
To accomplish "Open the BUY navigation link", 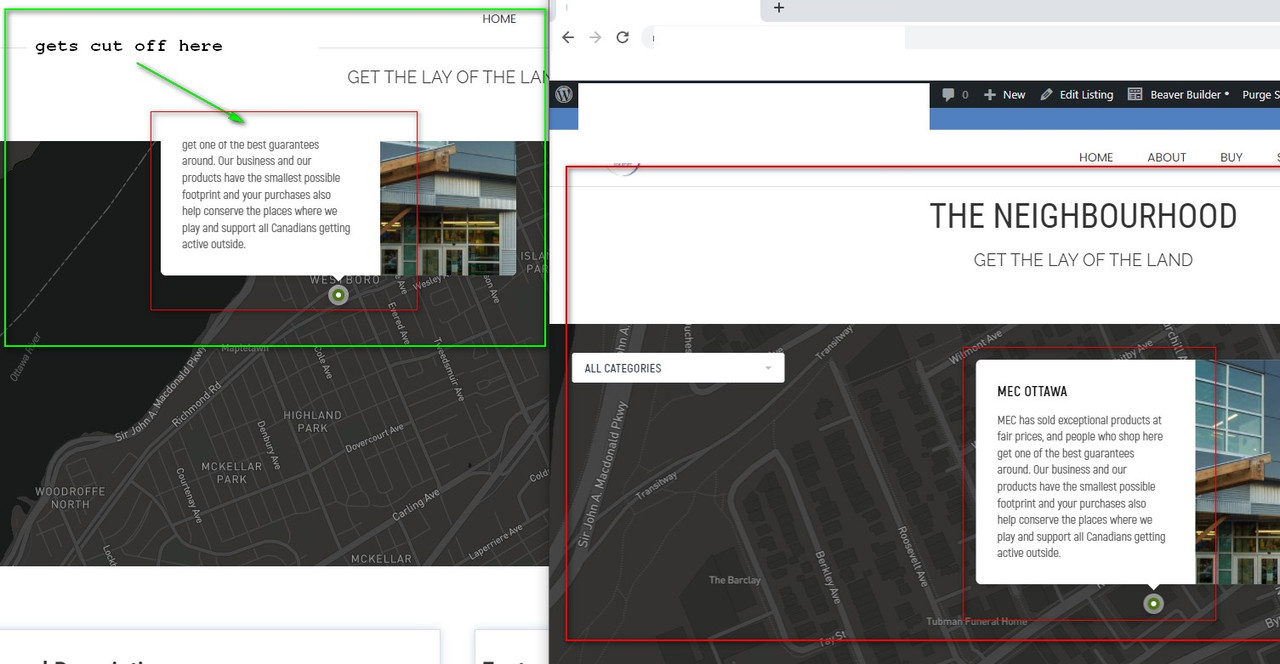I will [1231, 157].
